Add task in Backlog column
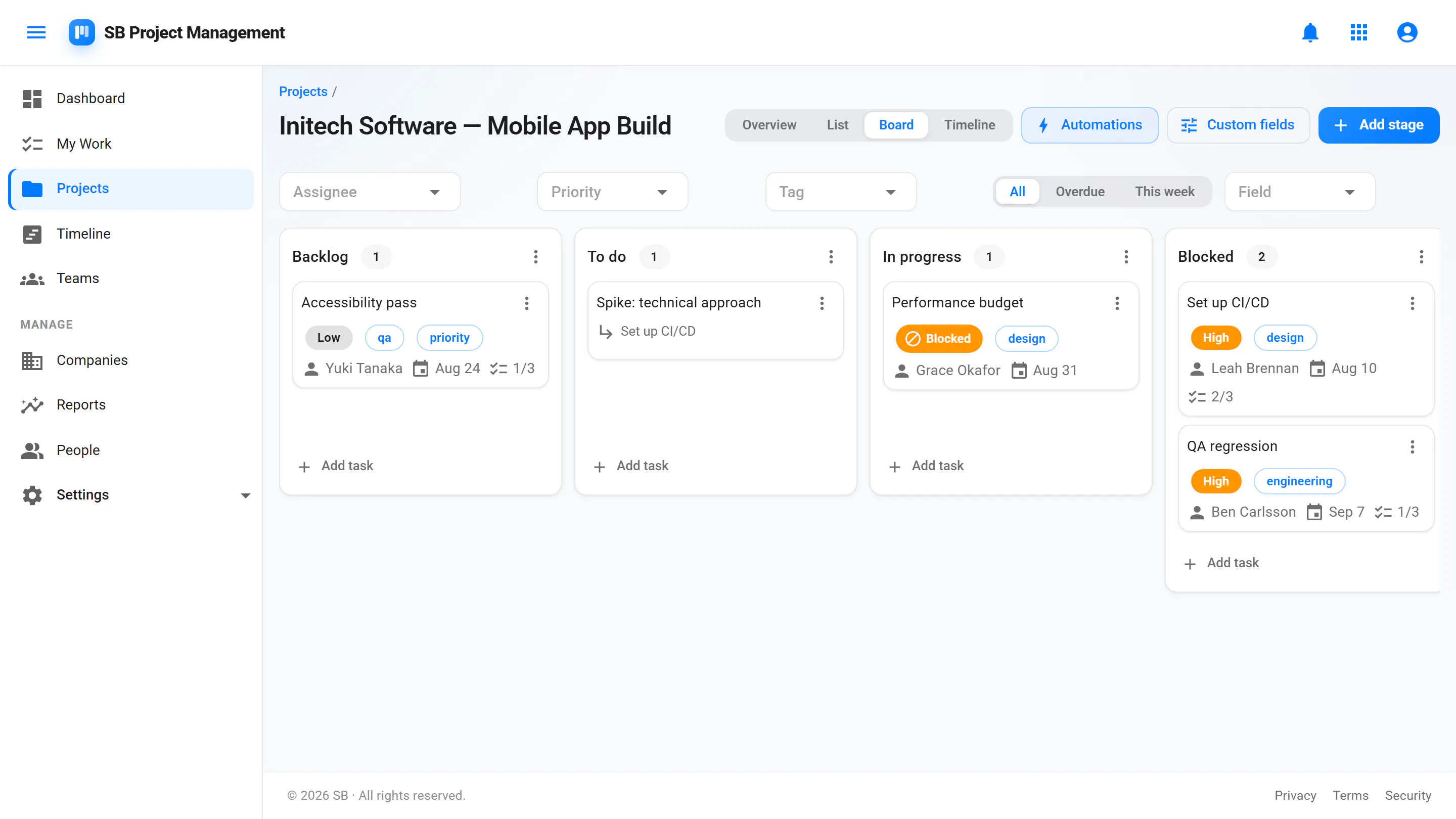Image resolution: width=1456 pixels, height=819 pixels. 336,466
